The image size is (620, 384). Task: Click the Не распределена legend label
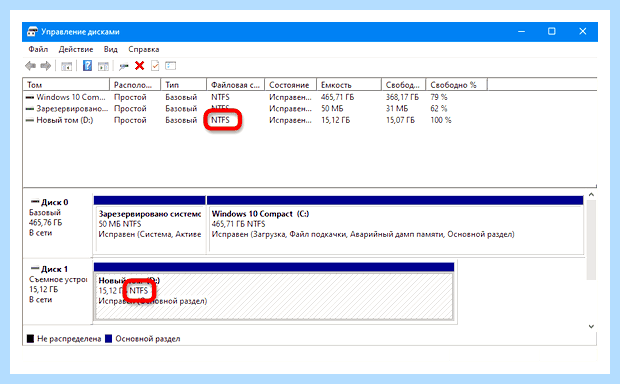[69, 339]
